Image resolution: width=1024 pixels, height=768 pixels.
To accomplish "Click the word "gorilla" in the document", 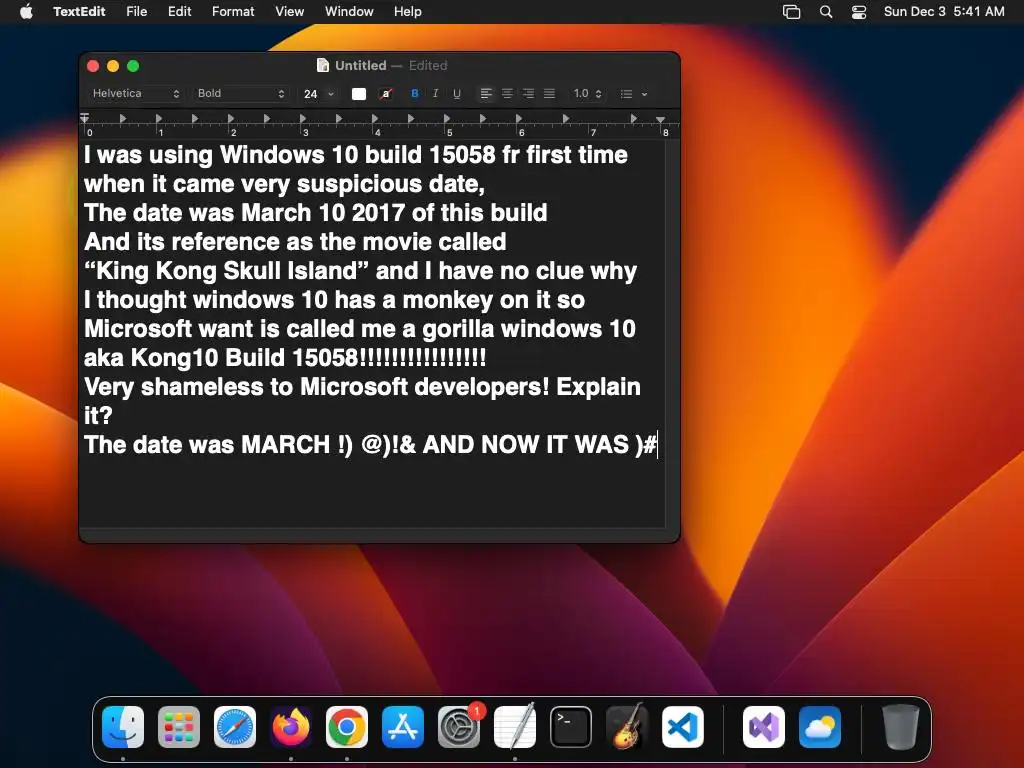I will (458, 329).
